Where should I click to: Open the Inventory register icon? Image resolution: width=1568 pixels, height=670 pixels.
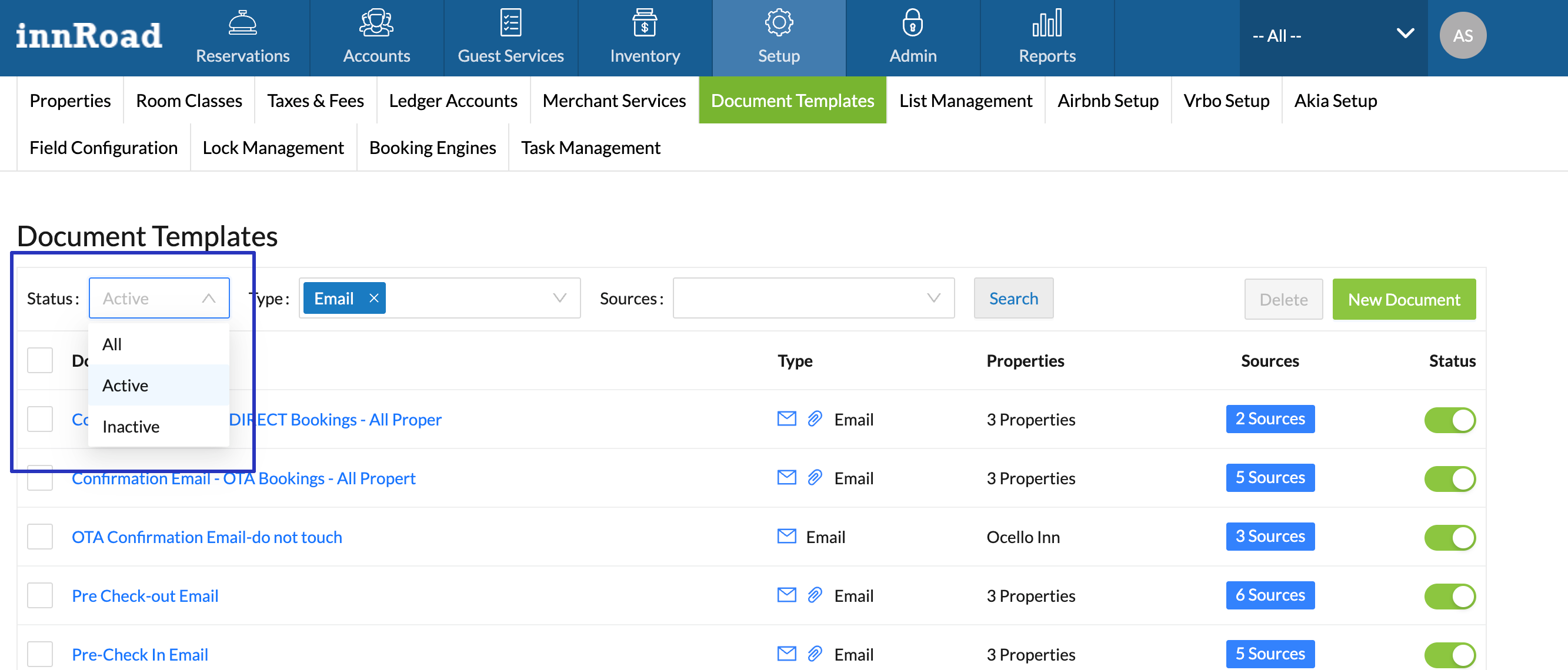pyautogui.click(x=645, y=23)
